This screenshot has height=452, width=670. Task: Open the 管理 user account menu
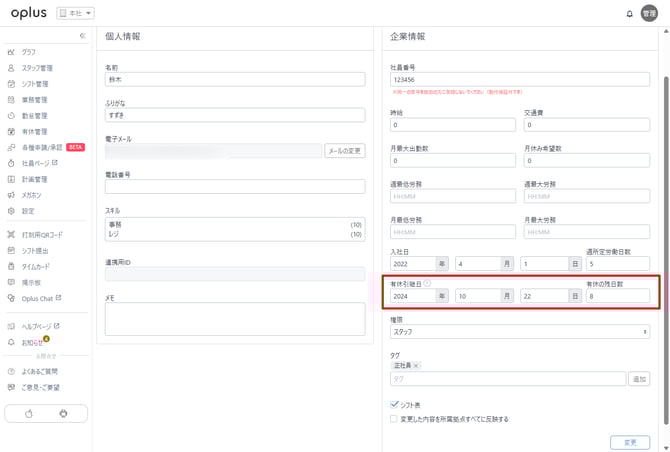coord(649,13)
